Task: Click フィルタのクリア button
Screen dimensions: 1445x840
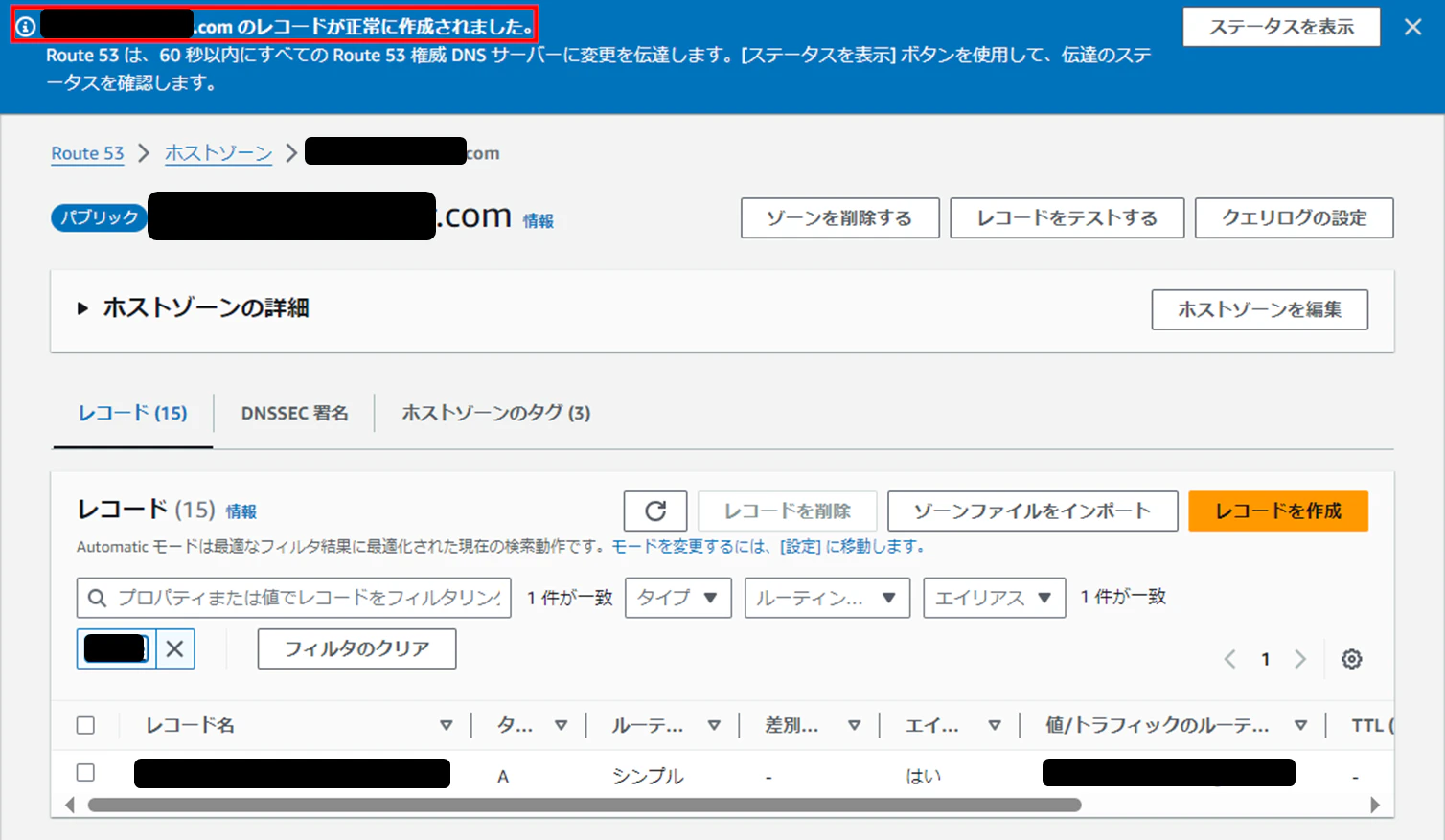Action: 356,648
